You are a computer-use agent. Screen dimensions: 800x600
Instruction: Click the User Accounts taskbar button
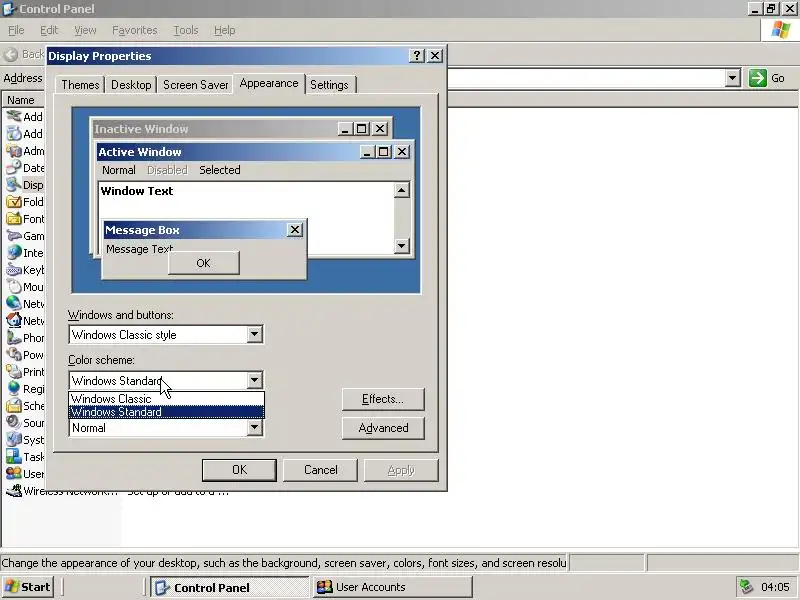point(391,587)
